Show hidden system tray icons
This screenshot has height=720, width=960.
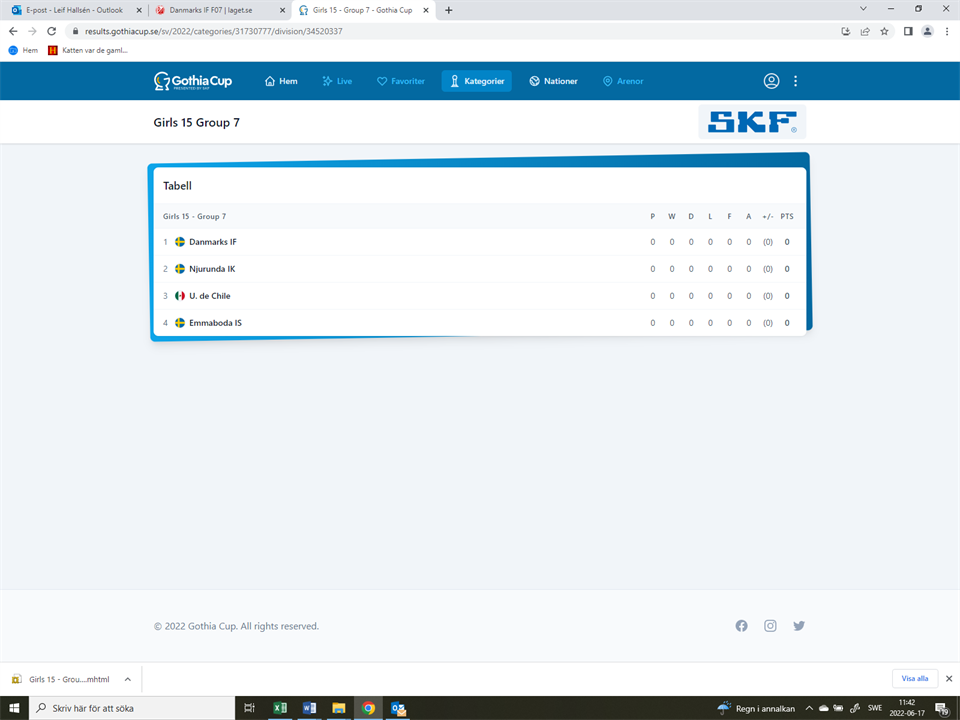[x=808, y=708]
